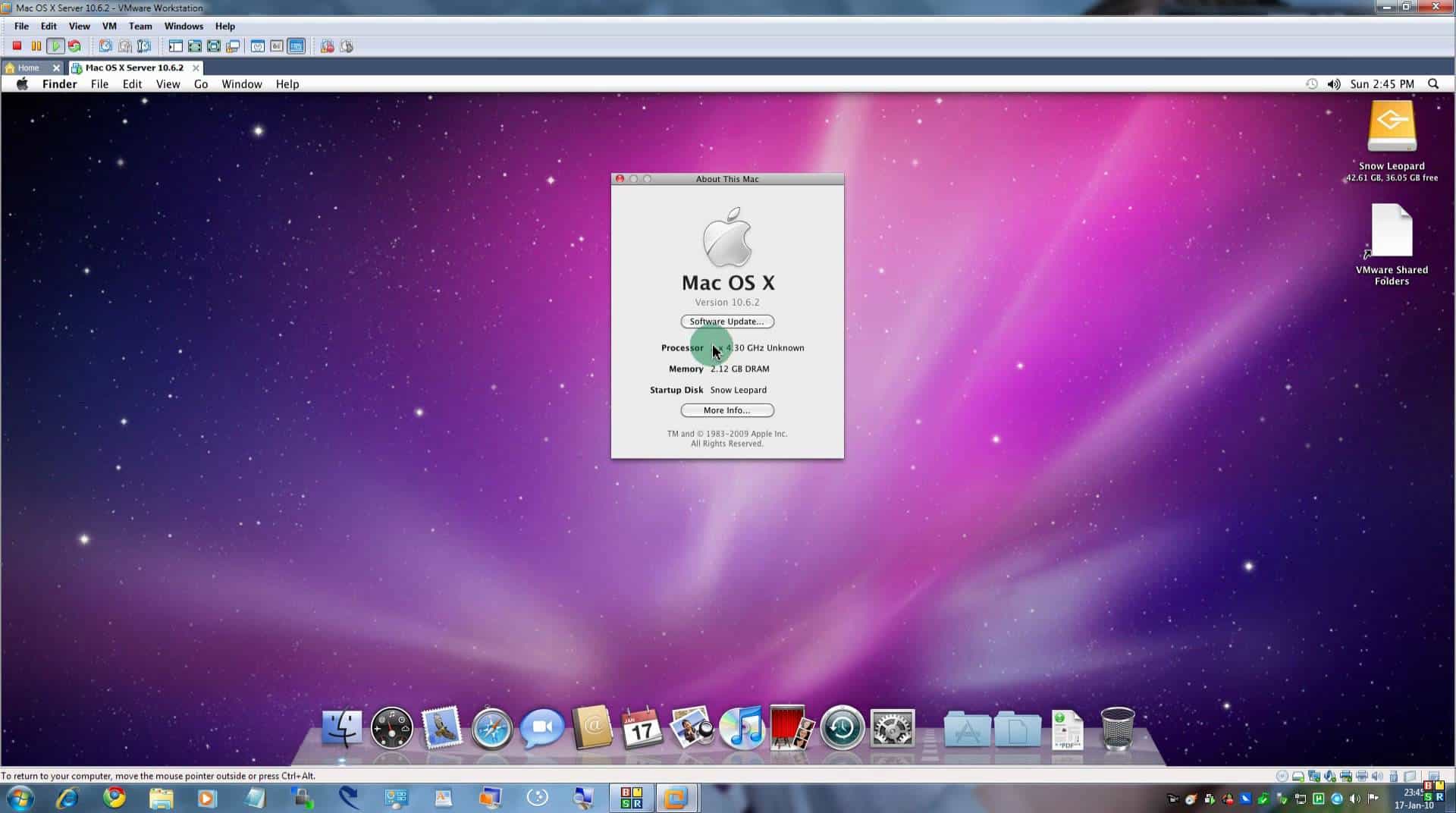Open the clock menu showing Sun 2:45 PM
This screenshot has width=1456, height=813.
point(1382,83)
